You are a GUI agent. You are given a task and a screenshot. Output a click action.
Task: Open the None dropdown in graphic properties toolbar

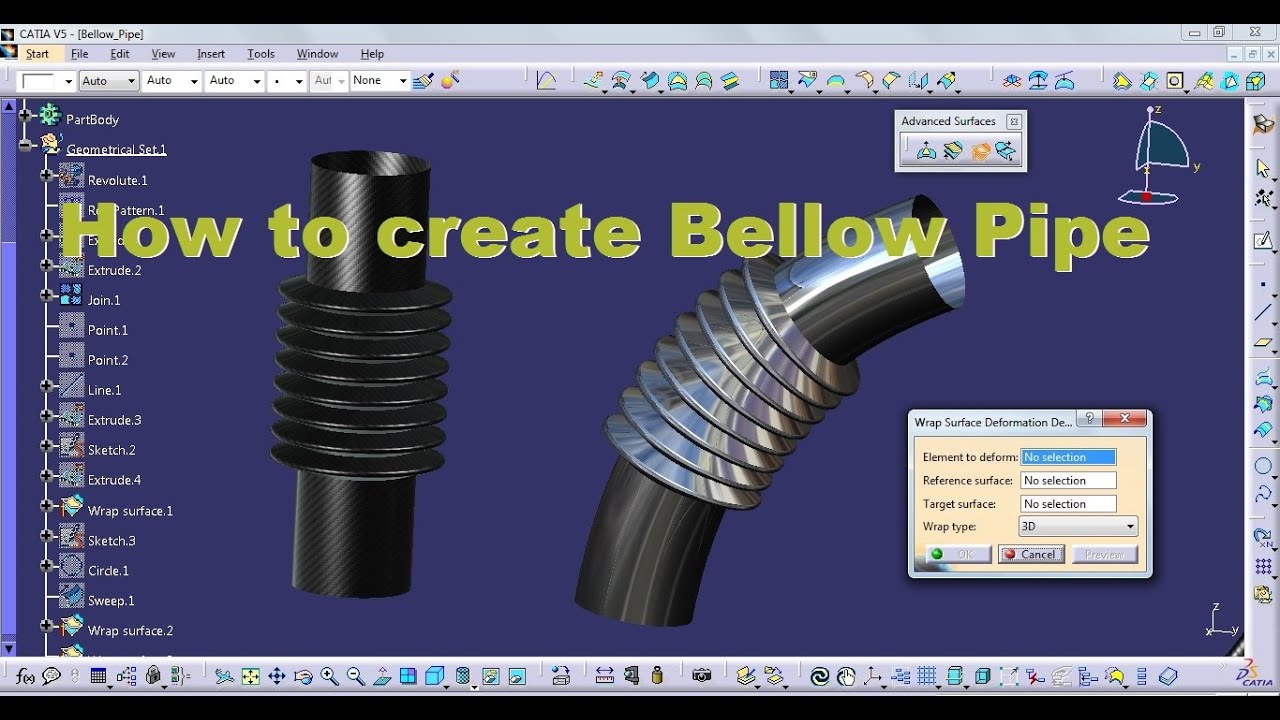click(x=379, y=81)
